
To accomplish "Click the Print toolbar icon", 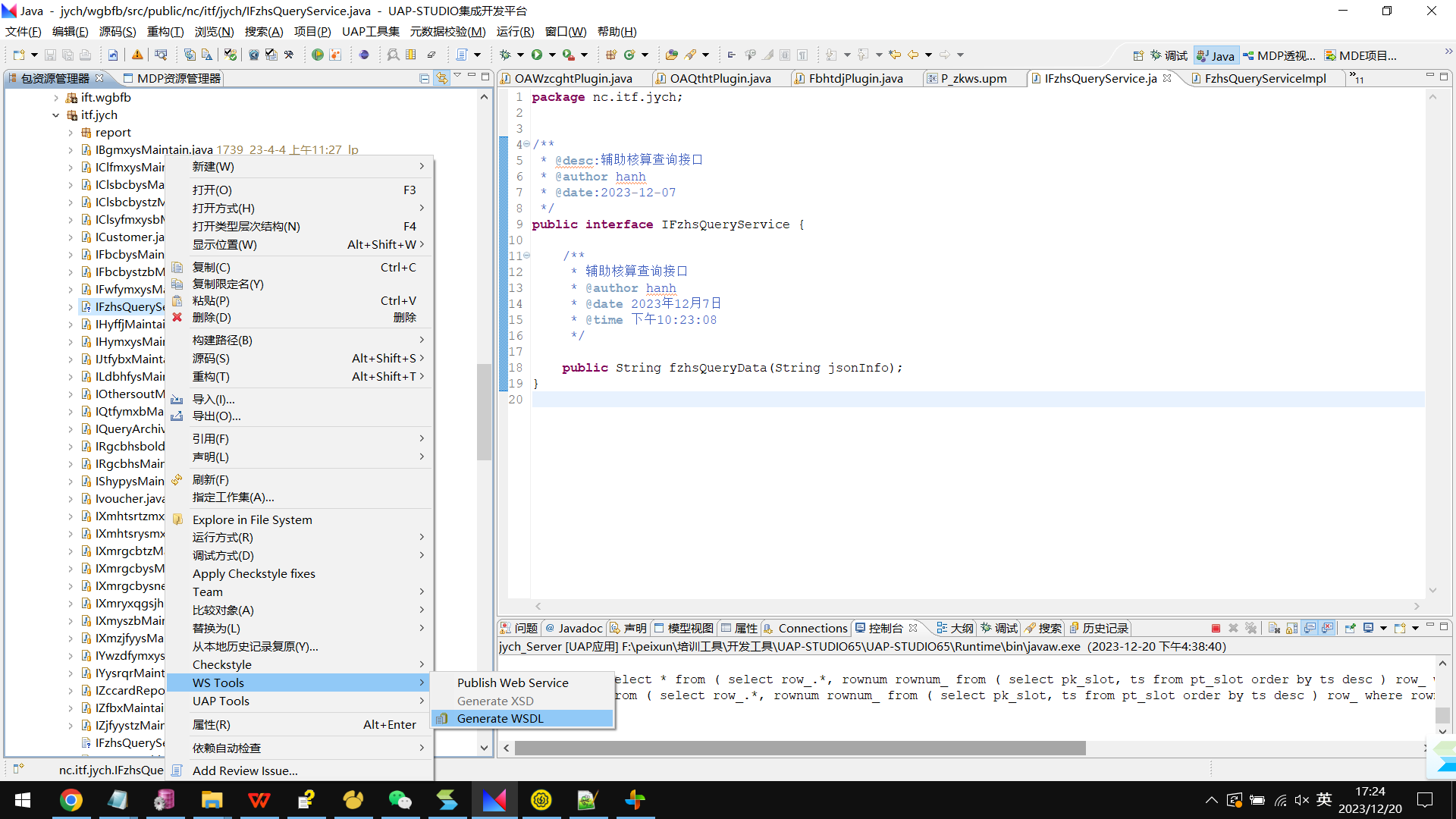I will point(85,55).
